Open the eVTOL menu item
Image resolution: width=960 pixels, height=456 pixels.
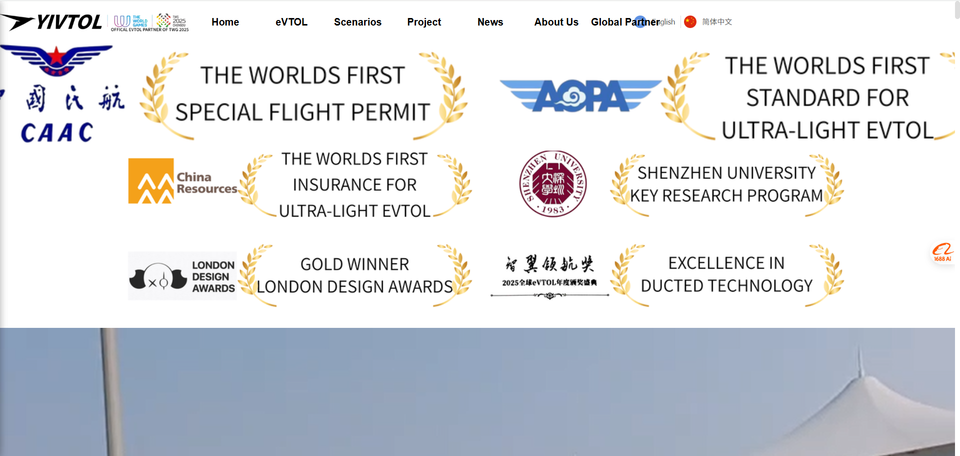[291, 22]
